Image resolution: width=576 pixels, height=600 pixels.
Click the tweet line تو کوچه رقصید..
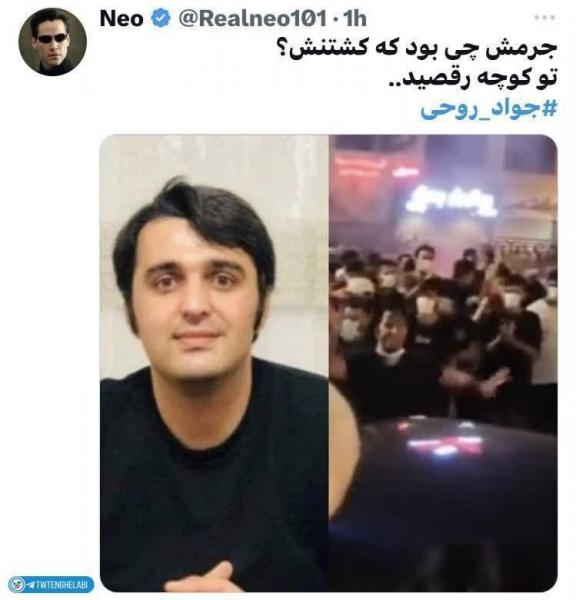(473, 78)
